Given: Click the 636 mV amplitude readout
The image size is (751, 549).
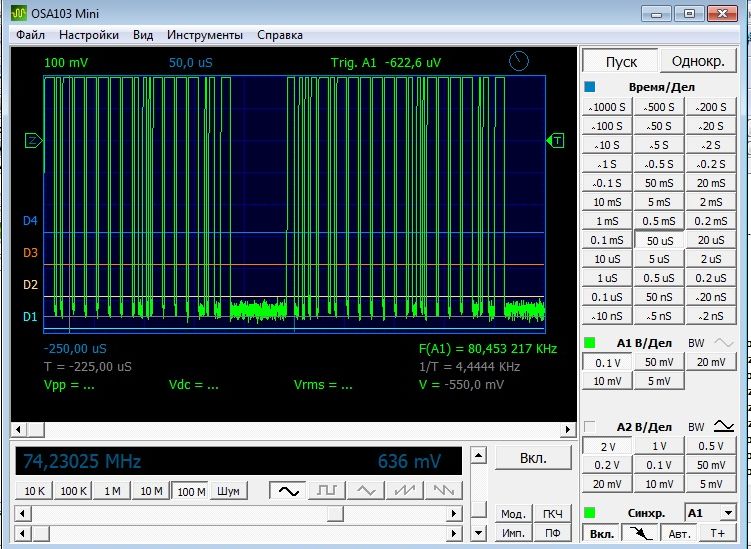Looking at the screenshot, I should pyautogui.click(x=409, y=461).
